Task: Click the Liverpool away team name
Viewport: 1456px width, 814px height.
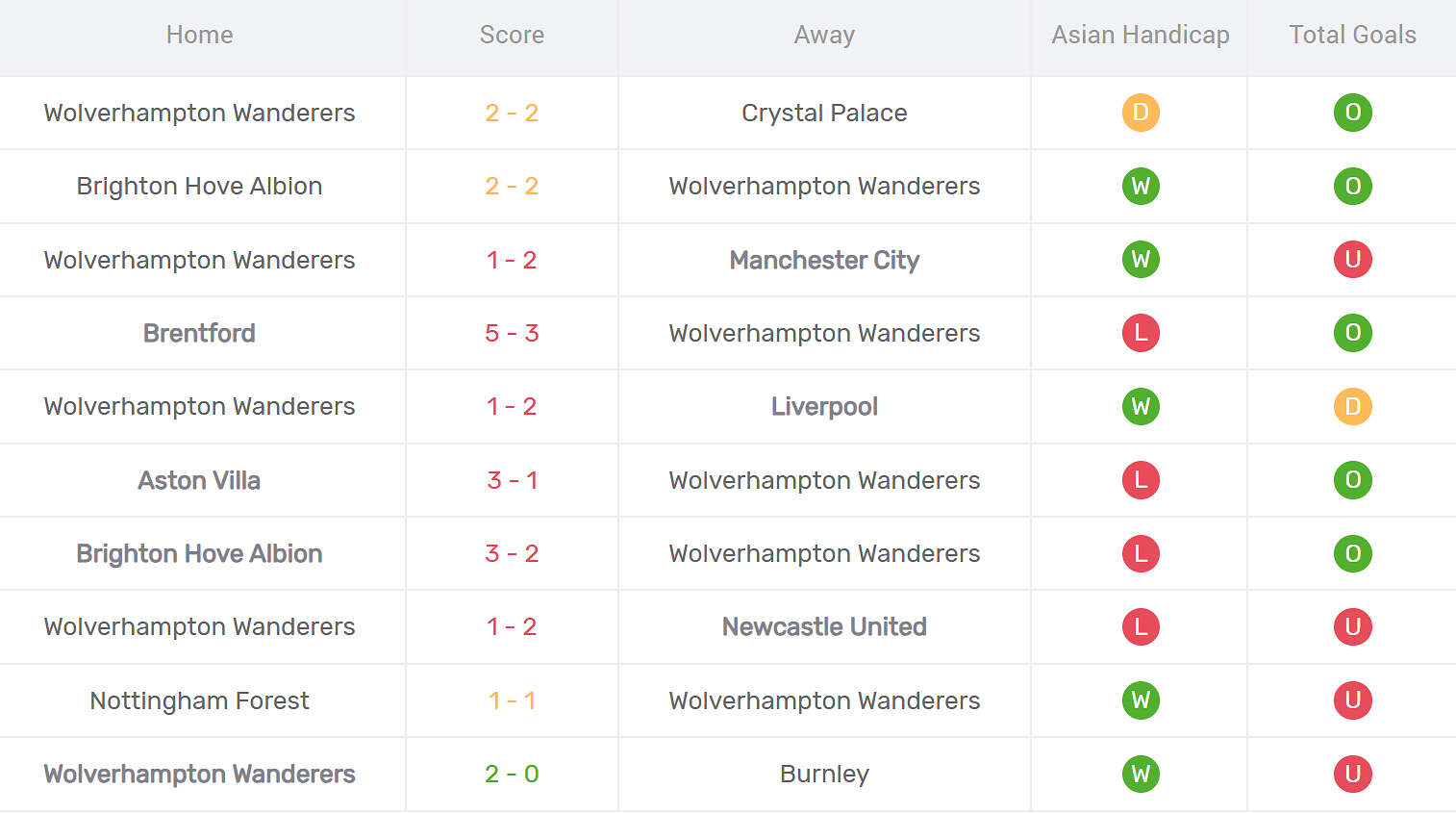Action: click(x=824, y=406)
